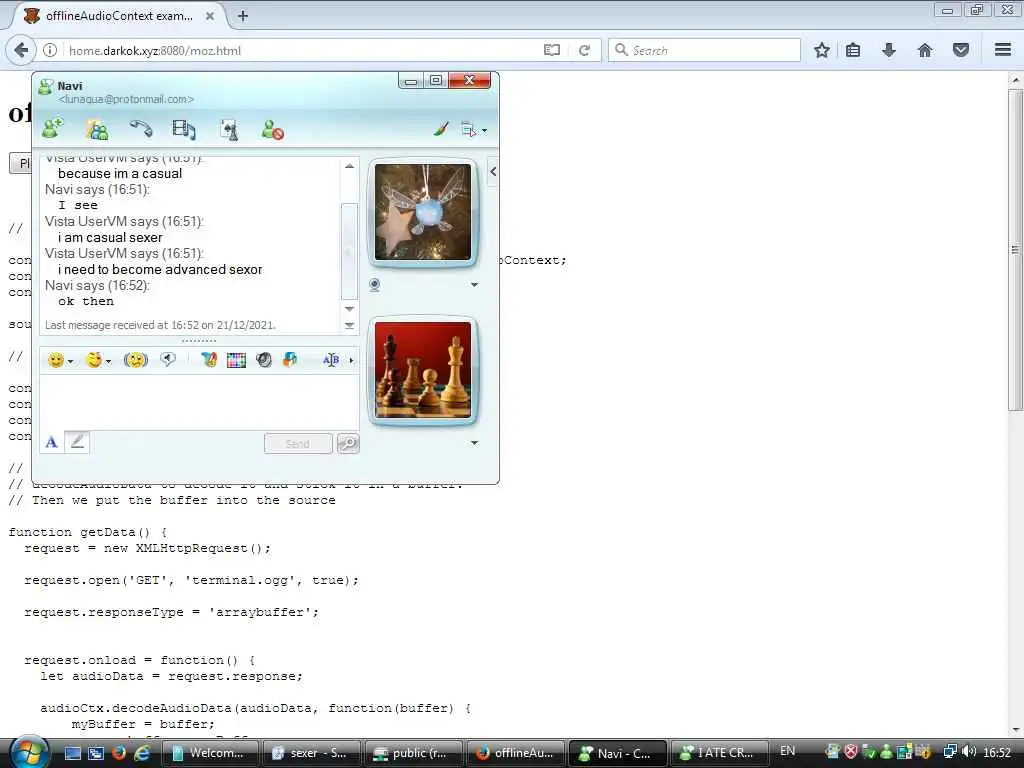Click 'i need to become advanced sexor' message
This screenshot has height=768, width=1024.
point(160,269)
